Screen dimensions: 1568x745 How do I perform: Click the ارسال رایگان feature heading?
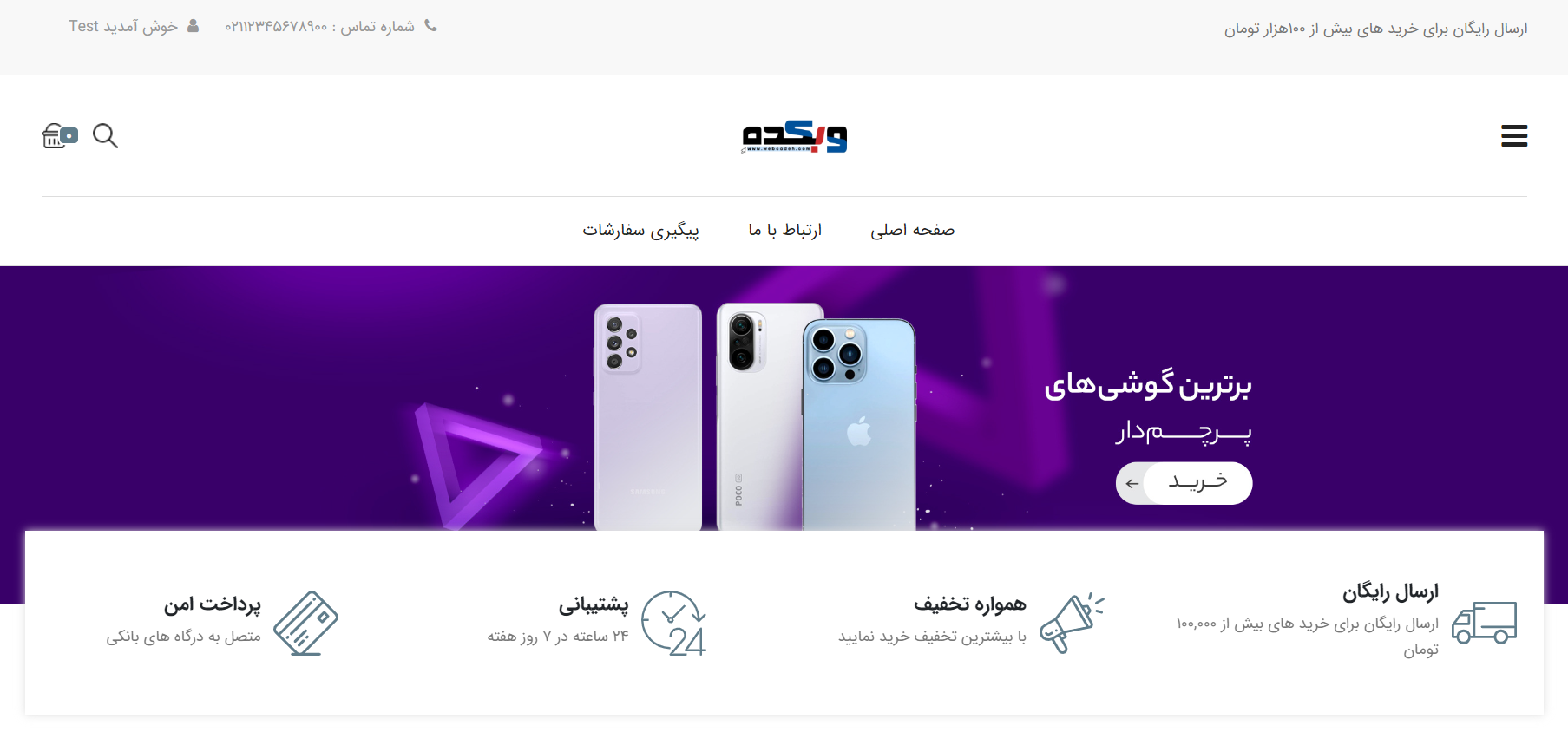pyautogui.click(x=1390, y=592)
